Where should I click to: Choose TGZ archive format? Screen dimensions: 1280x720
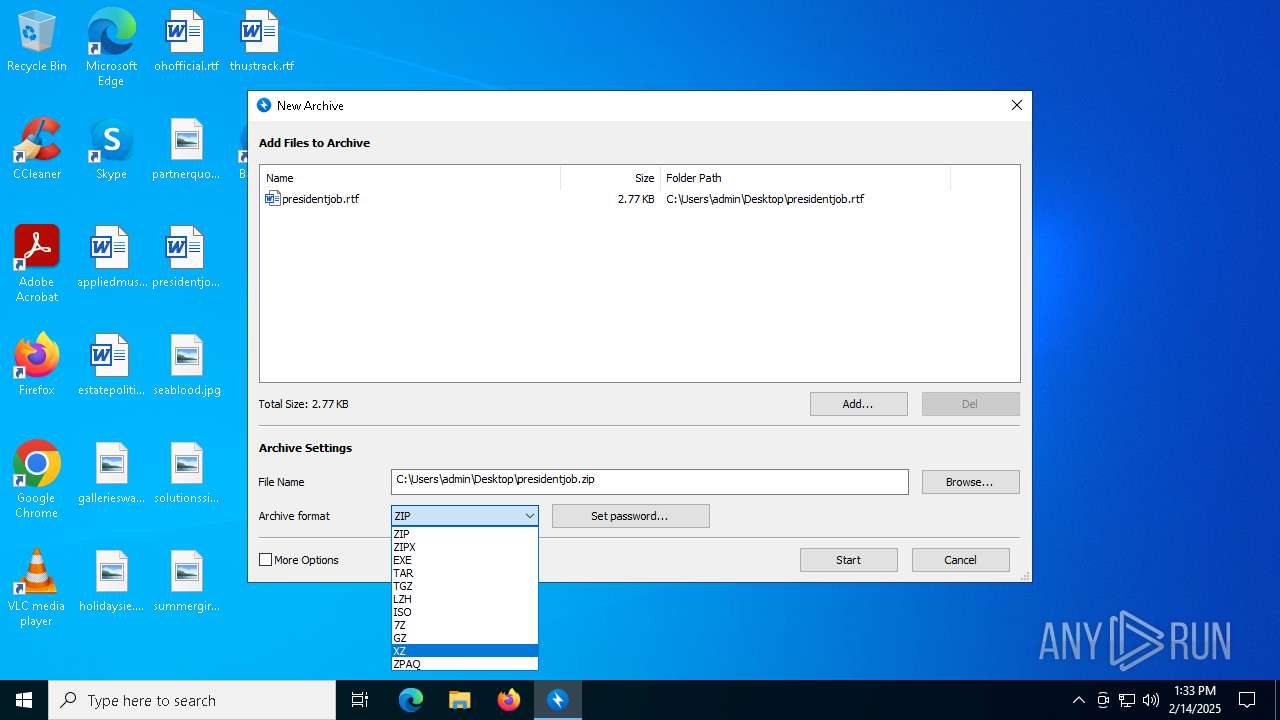[x=465, y=586]
